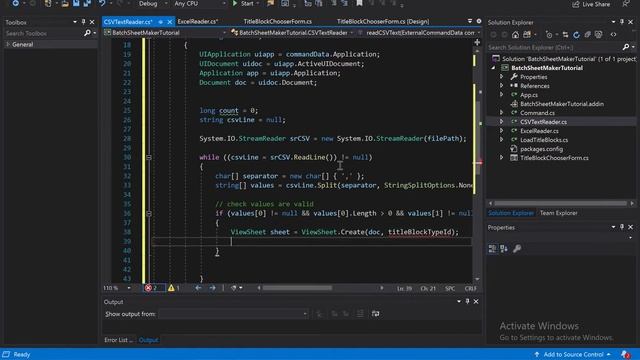Select Command.cs in Solution Explorer

tap(537, 113)
